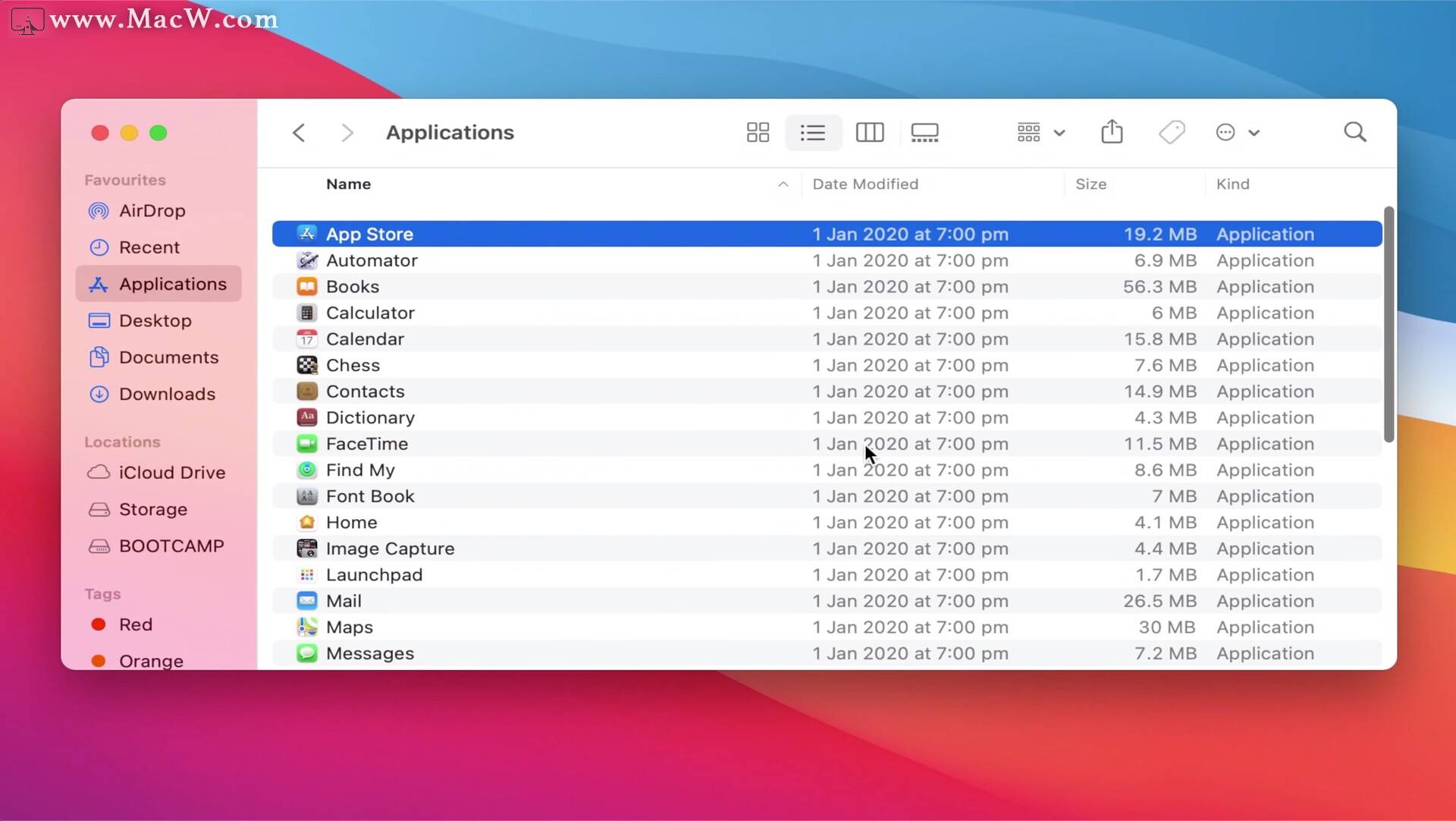The width and height of the screenshot is (1456, 821).
Task: Click the Mail 26.5 MB size
Action: click(x=1159, y=601)
